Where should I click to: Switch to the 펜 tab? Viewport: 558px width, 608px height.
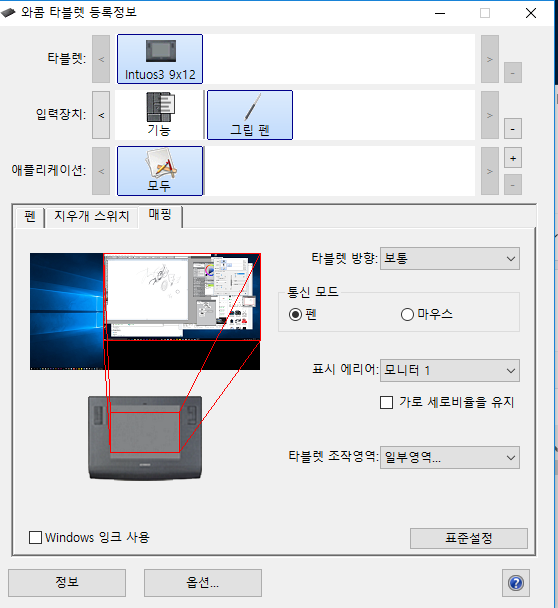click(x=30, y=217)
